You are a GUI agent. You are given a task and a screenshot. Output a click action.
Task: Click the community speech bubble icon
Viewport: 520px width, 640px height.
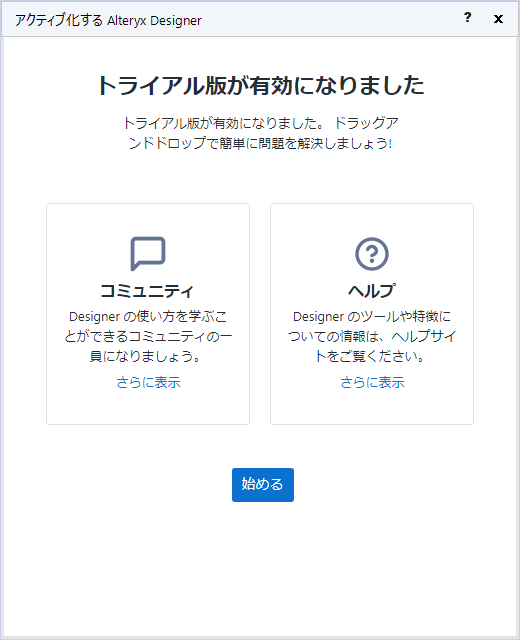click(x=148, y=253)
